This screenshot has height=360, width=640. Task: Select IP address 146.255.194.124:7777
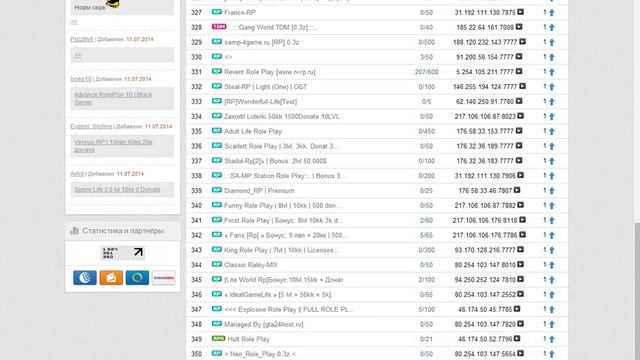click(x=485, y=87)
